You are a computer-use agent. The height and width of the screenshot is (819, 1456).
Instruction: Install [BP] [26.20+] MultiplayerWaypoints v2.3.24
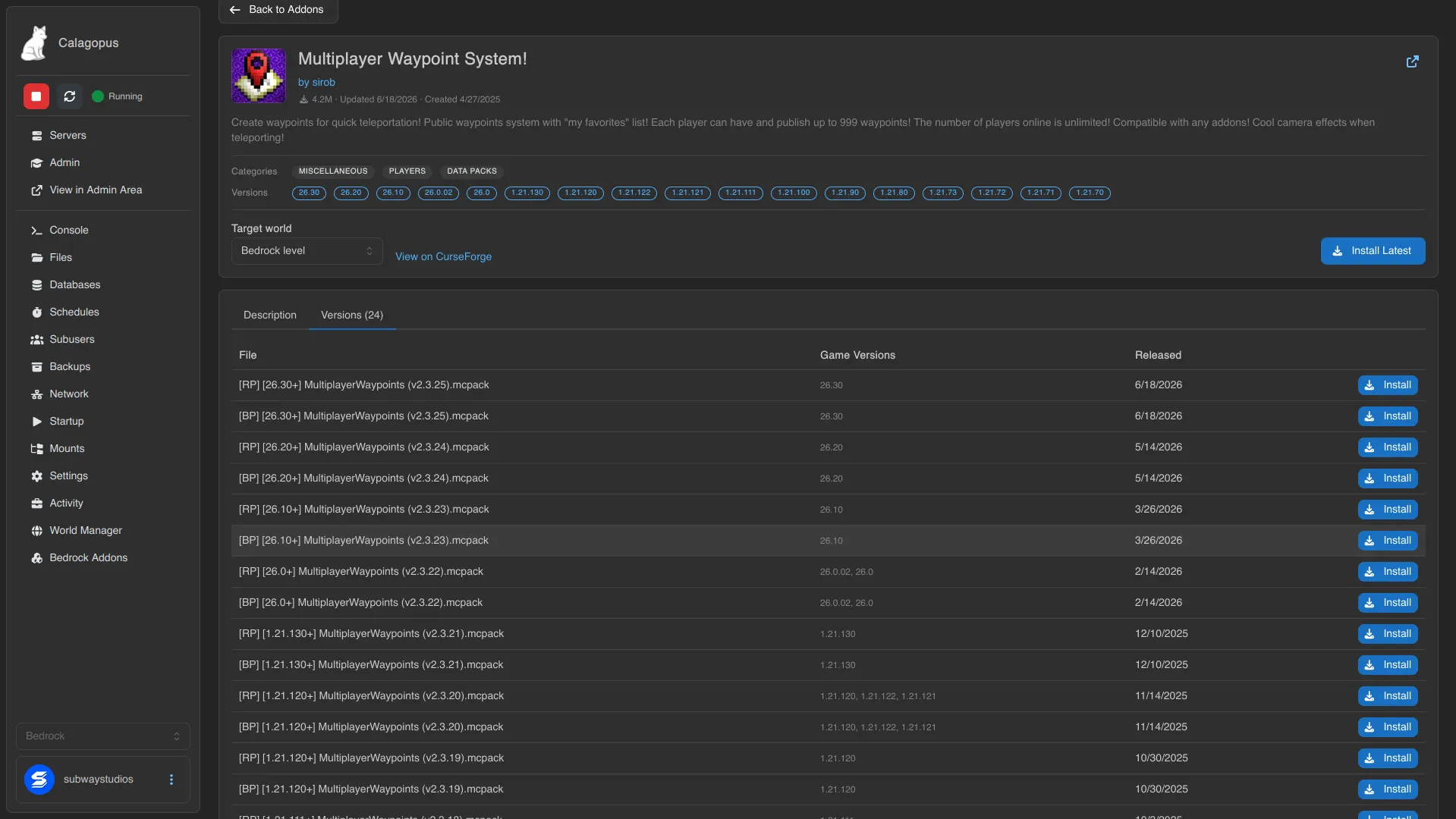[x=1388, y=479]
